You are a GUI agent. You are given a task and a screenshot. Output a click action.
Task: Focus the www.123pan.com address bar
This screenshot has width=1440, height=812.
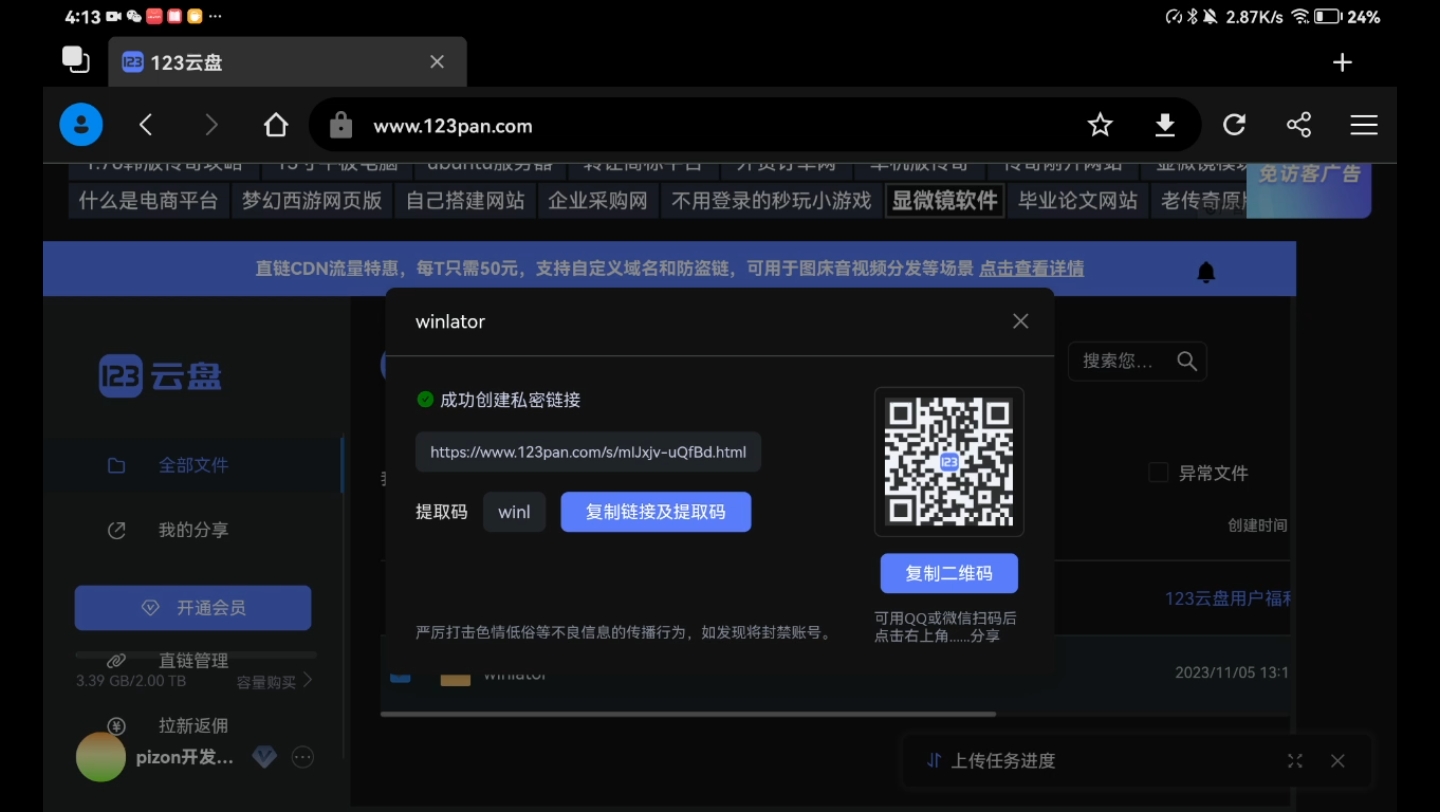point(755,125)
